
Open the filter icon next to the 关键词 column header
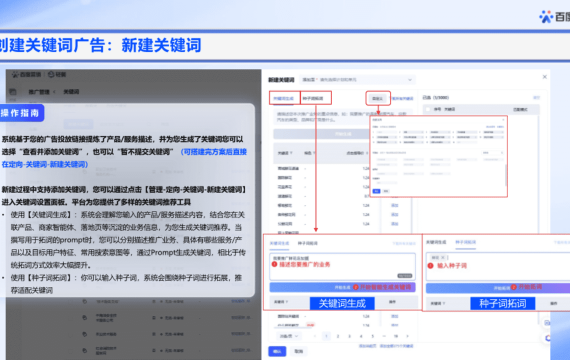pos(291,153)
